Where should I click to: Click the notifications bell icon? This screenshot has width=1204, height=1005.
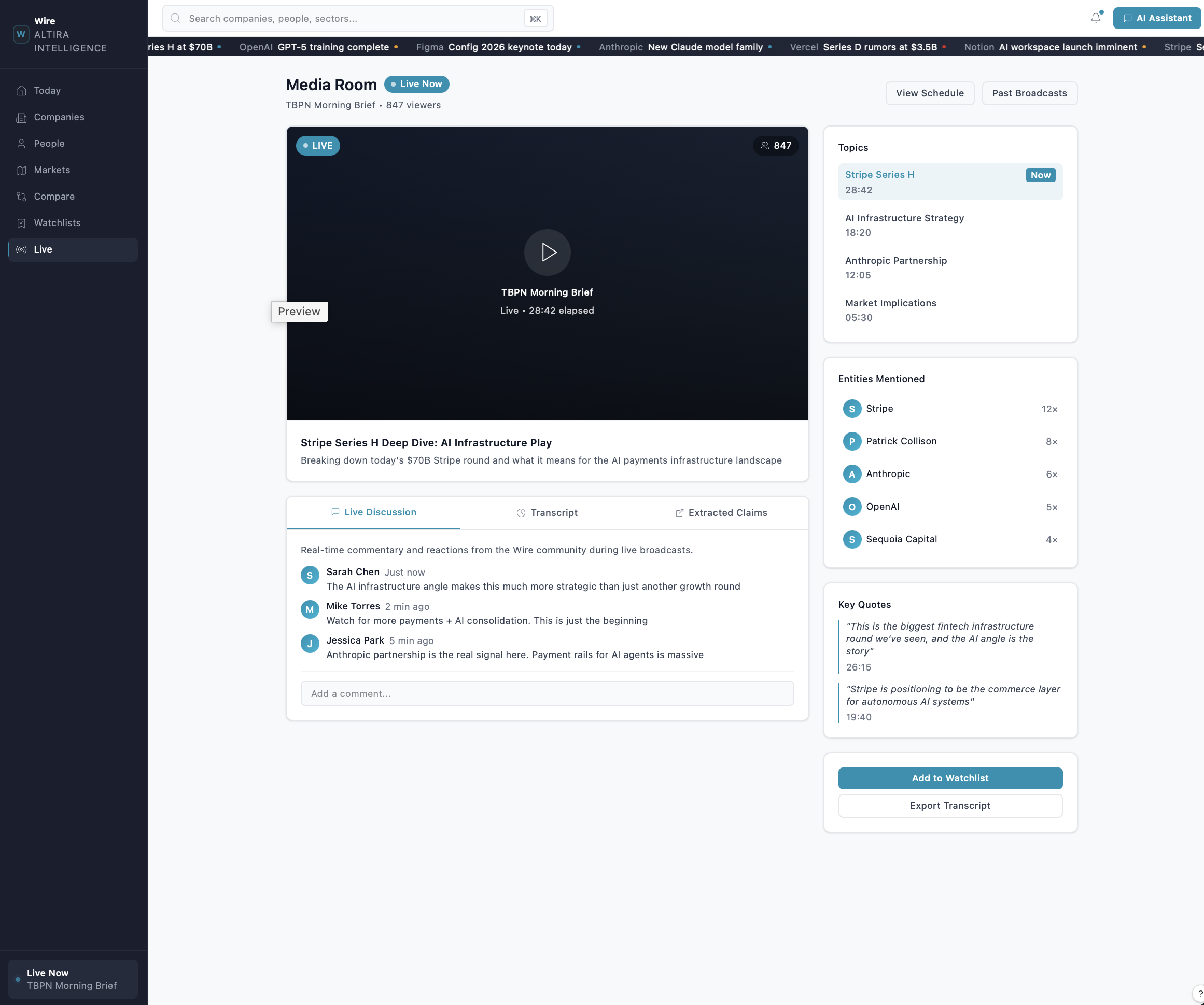pos(1095,18)
